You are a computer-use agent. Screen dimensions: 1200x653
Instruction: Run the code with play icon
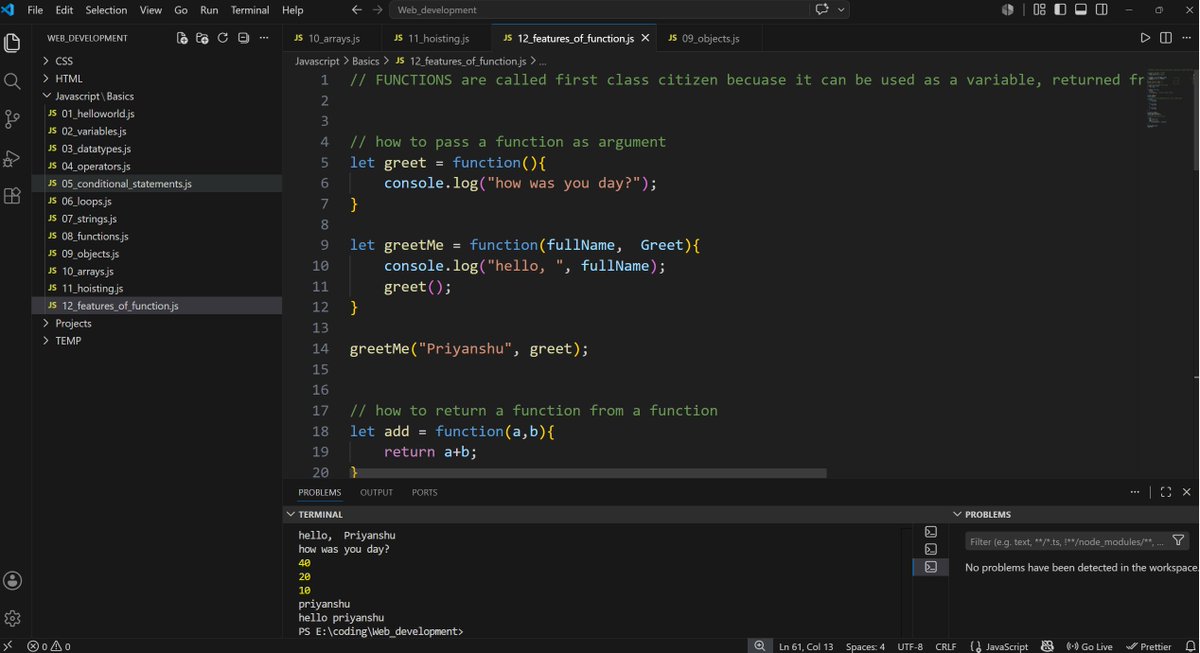[1145, 38]
